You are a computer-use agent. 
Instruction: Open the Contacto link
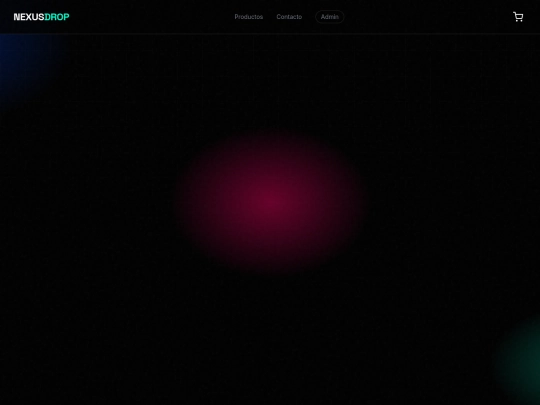289,17
